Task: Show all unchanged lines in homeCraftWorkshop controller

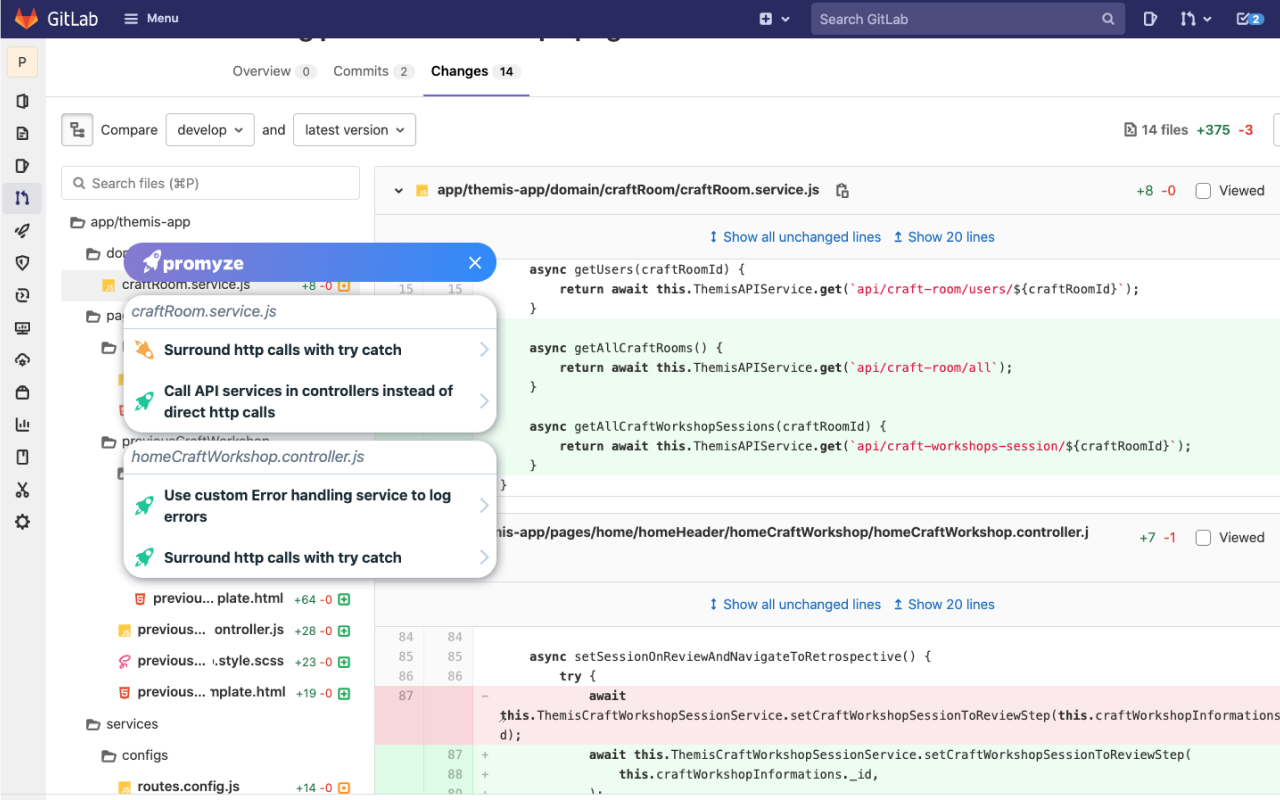Action: coord(795,604)
